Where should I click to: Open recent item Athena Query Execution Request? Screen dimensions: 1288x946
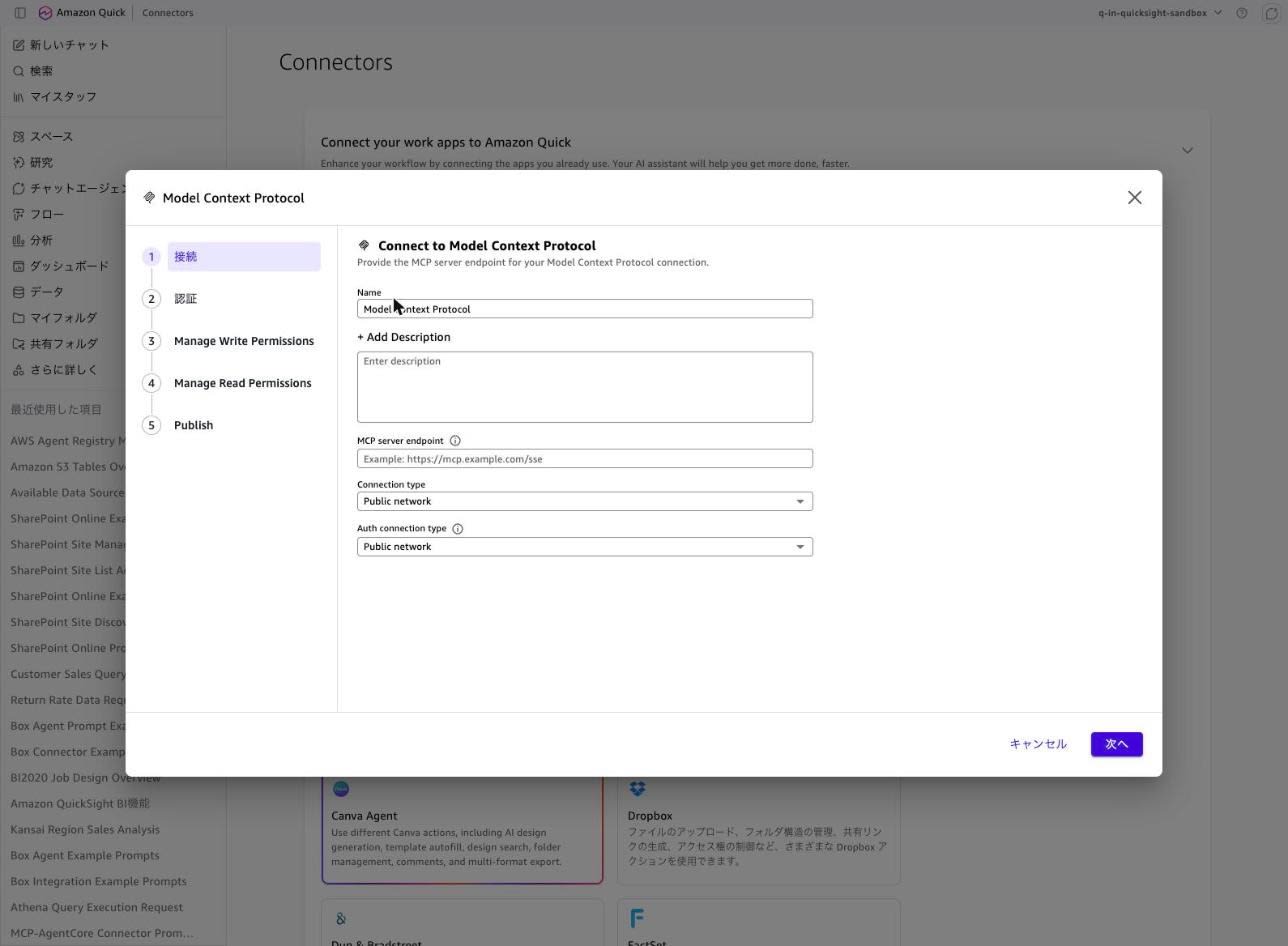pyautogui.click(x=97, y=908)
